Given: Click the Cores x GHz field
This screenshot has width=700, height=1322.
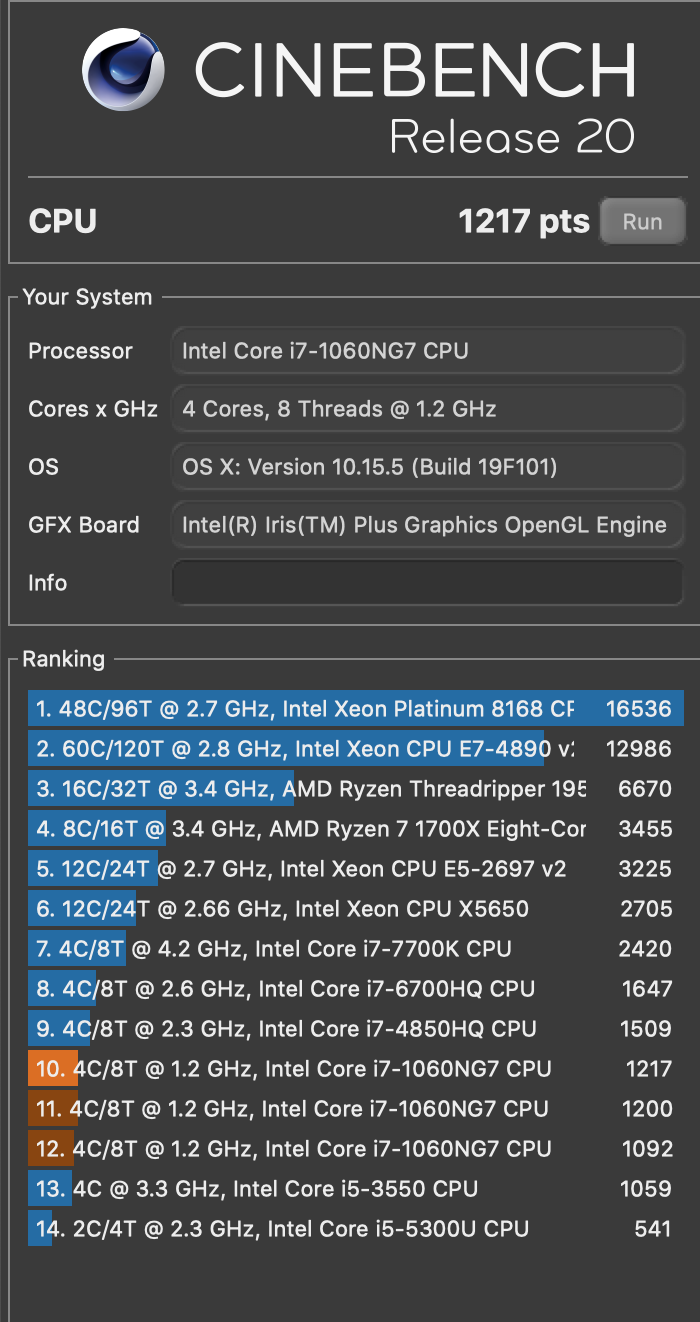Looking at the screenshot, I should [428, 409].
